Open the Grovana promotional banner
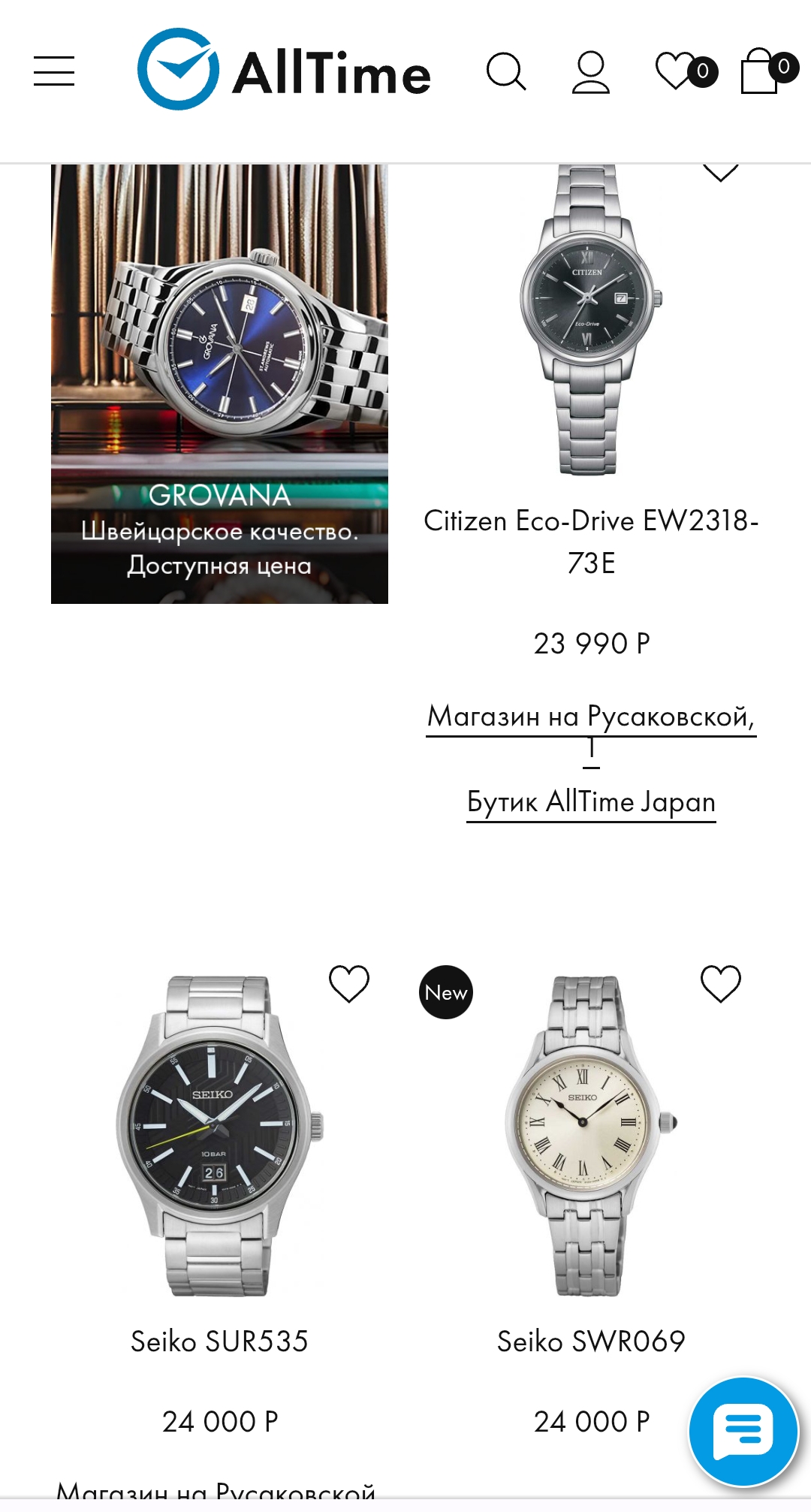Viewport: 811px width, 1512px height. pyautogui.click(x=219, y=384)
